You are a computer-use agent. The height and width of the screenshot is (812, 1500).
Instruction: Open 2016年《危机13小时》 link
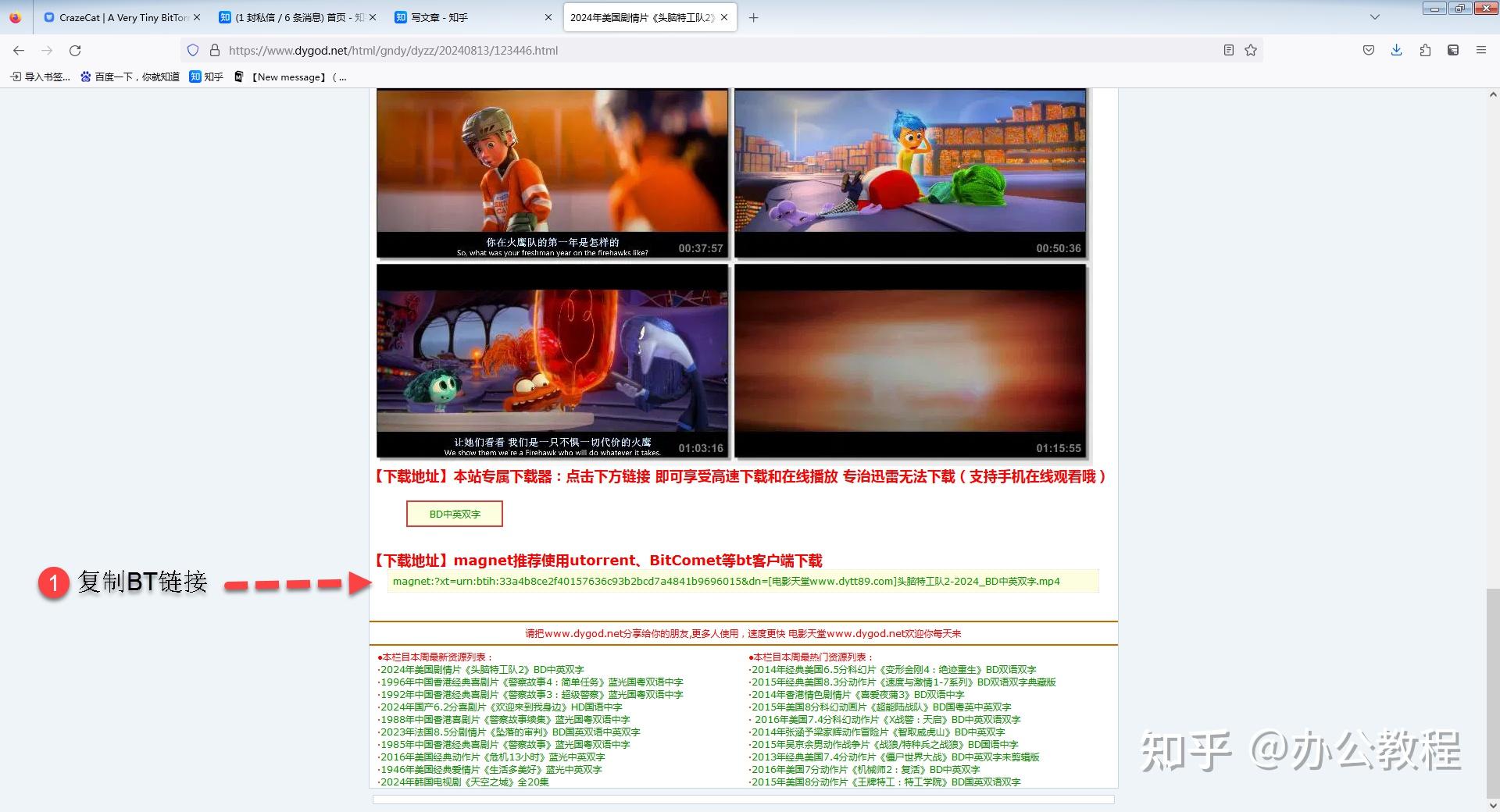click(492, 757)
